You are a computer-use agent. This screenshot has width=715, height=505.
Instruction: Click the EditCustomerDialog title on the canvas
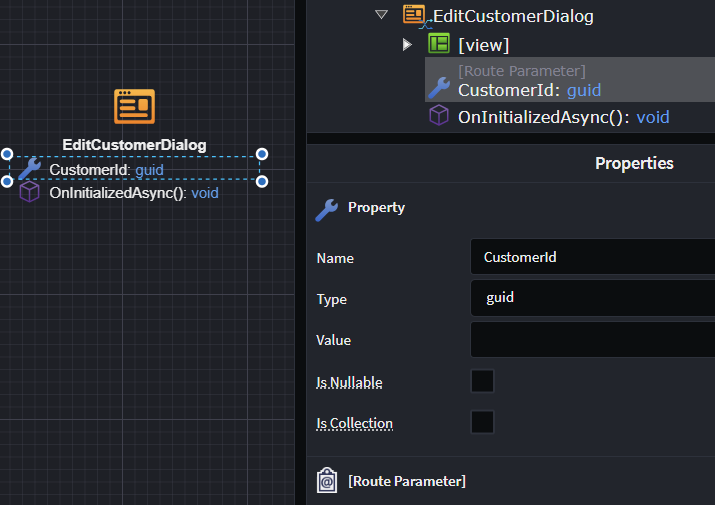click(134, 145)
